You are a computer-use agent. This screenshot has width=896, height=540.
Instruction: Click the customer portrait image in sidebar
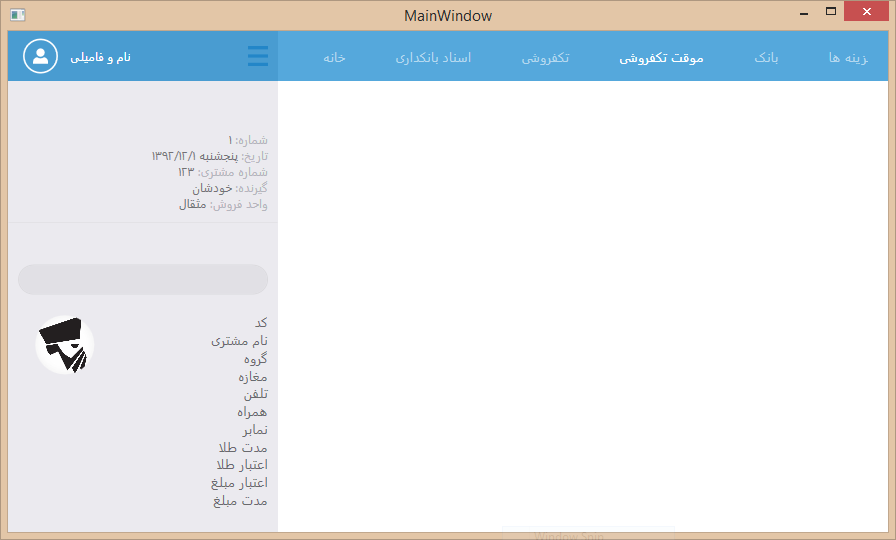point(65,346)
